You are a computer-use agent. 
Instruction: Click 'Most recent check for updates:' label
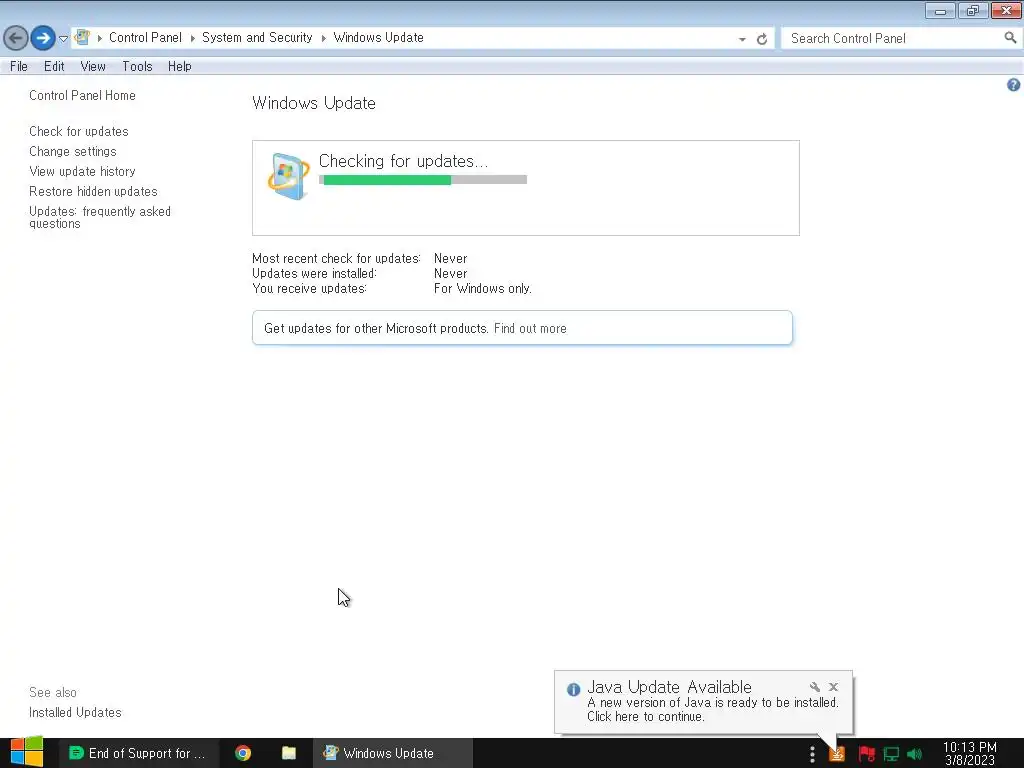point(336,259)
